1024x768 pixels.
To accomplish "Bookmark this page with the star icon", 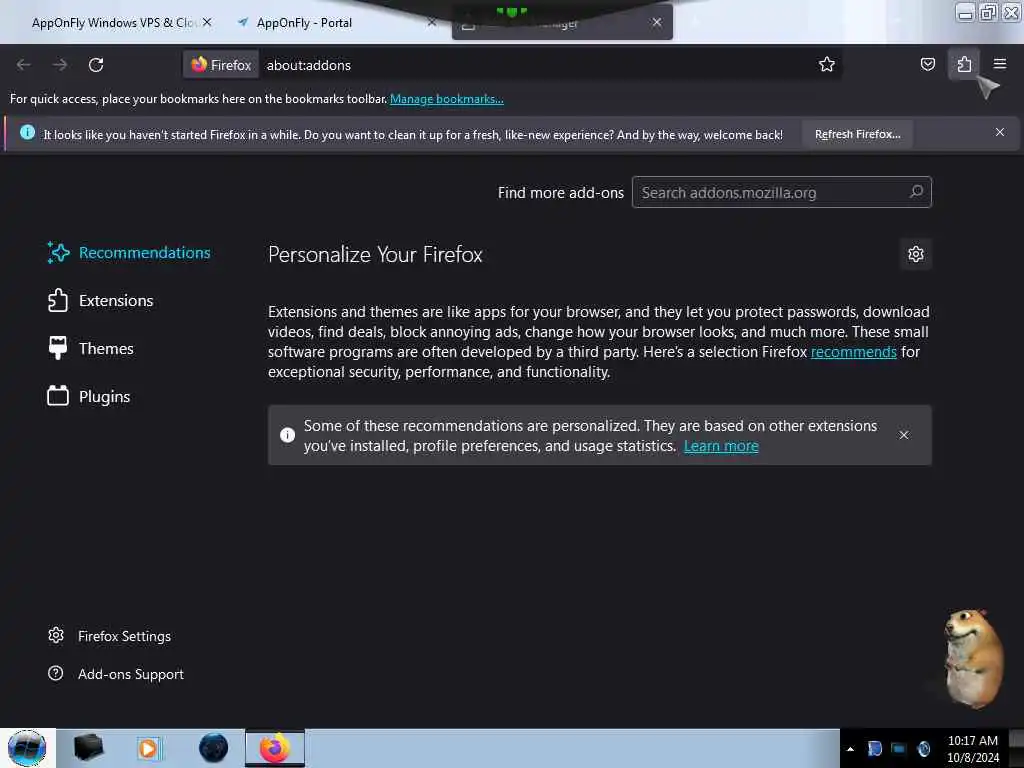I will tap(827, 65).
